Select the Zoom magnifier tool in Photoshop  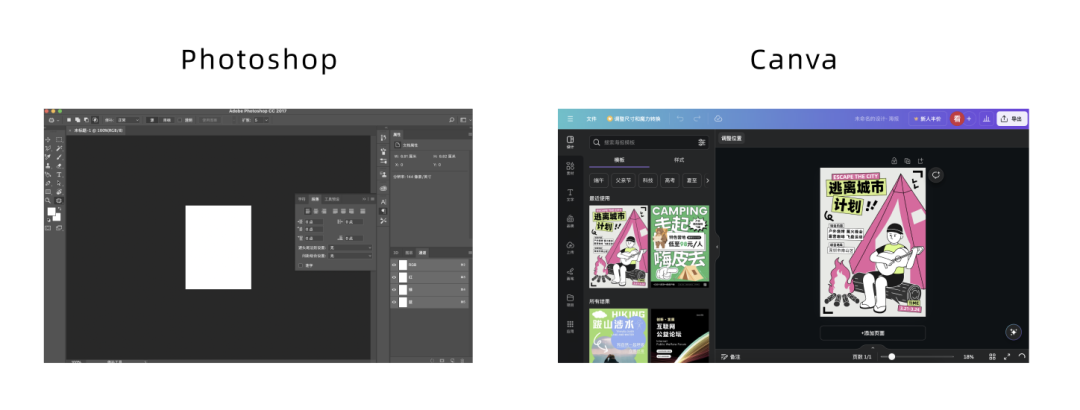48,201
